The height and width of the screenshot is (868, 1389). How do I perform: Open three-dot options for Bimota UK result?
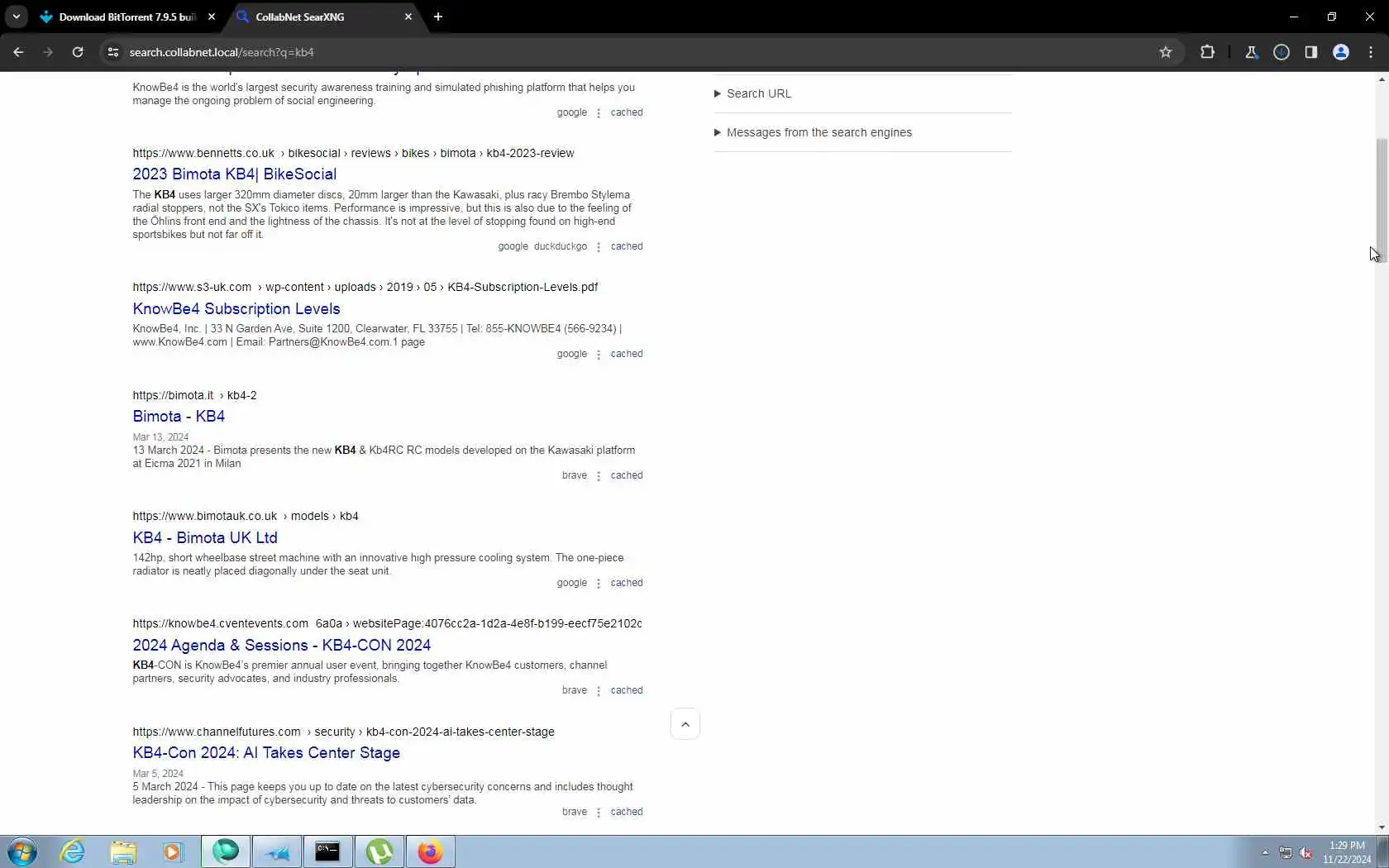point(599,584)
